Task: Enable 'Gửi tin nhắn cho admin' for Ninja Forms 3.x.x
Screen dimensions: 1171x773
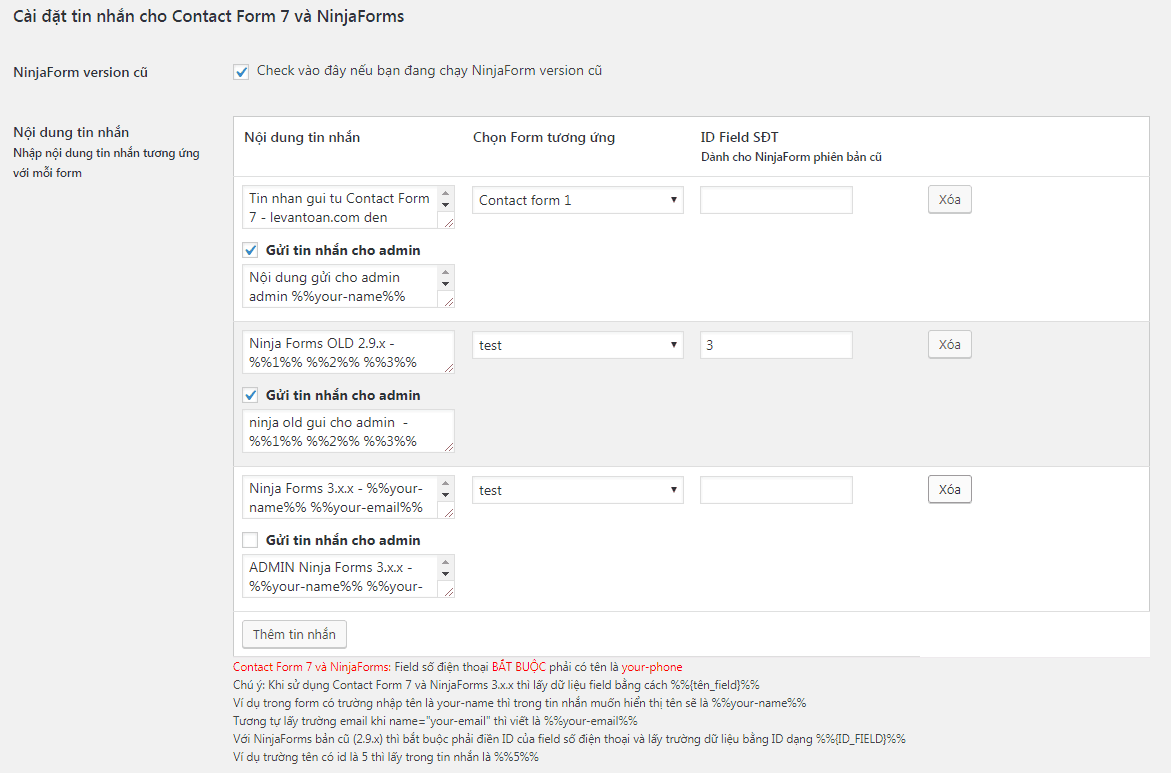Action: [249, 539]
